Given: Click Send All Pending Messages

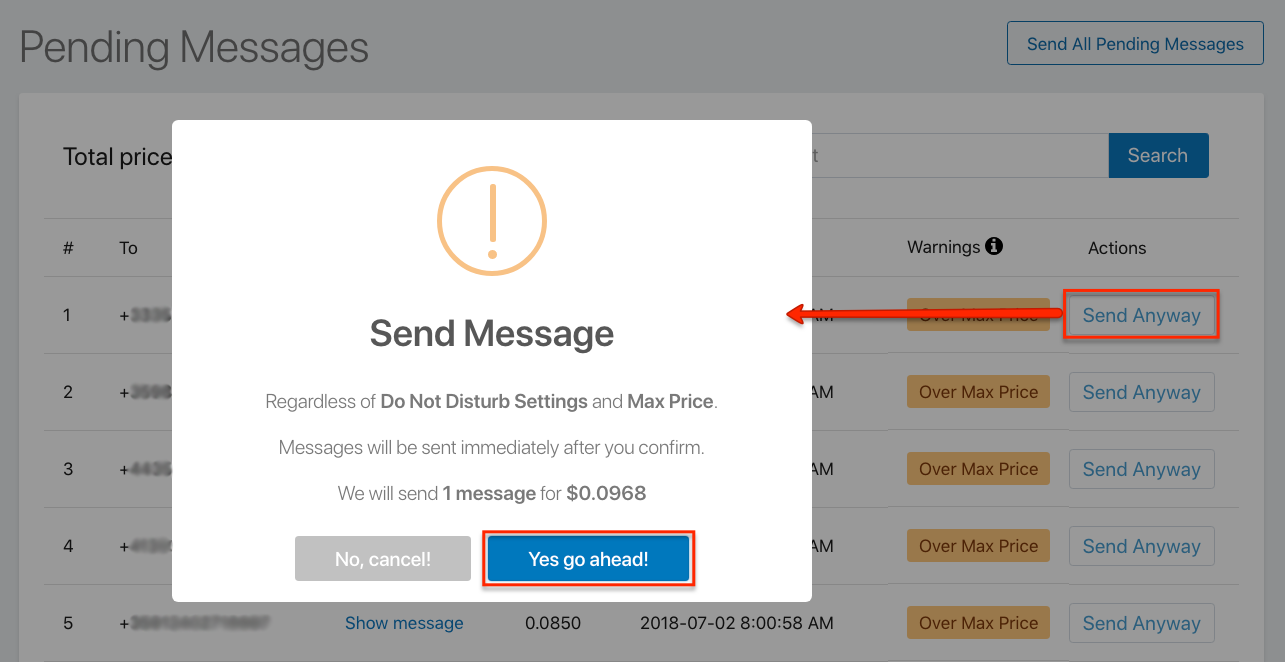Looking at the screenshot, I should pos(1134,43).
